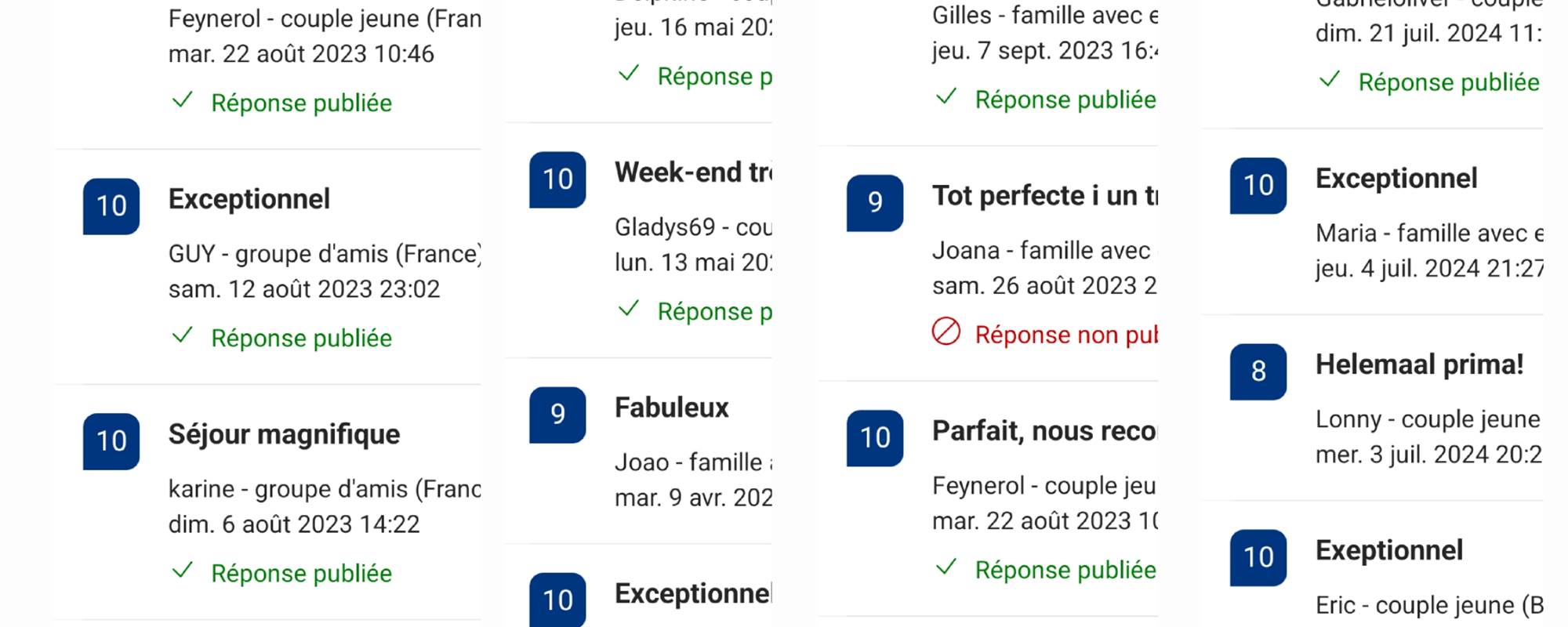Open the 'Fabuleux' review by Joao
1568x627 pixels.
click(x=672, y=408)
